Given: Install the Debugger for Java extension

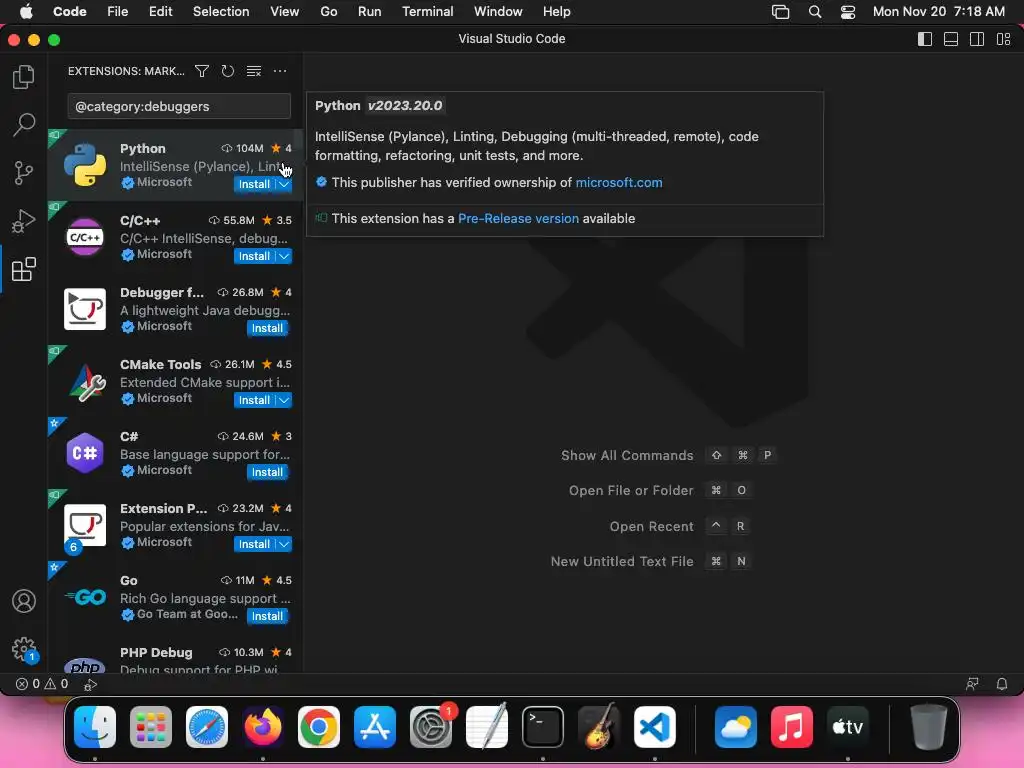Looking at the screenshot, I should click(x=267, y=328).
